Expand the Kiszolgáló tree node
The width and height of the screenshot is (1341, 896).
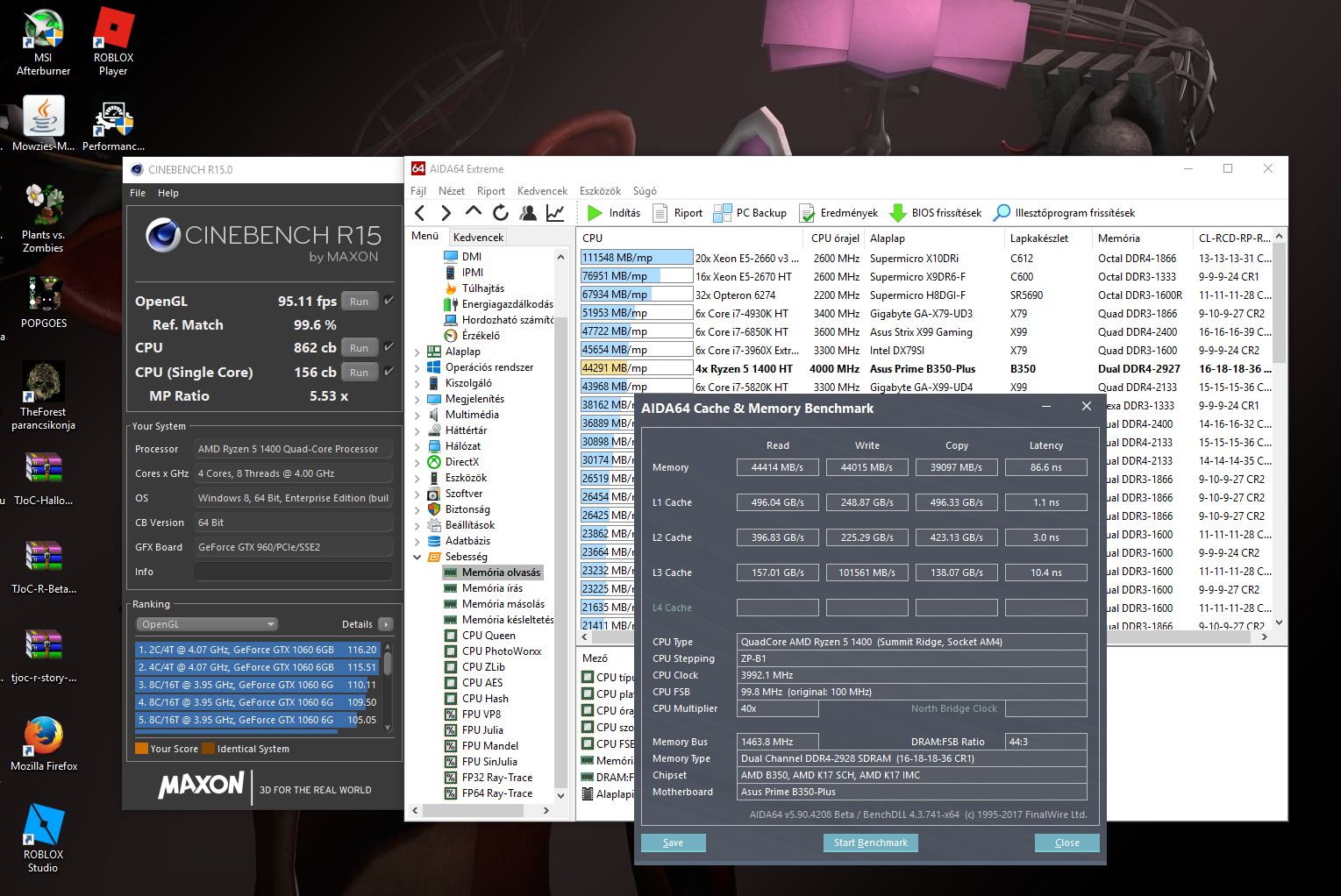coord(417,383)
